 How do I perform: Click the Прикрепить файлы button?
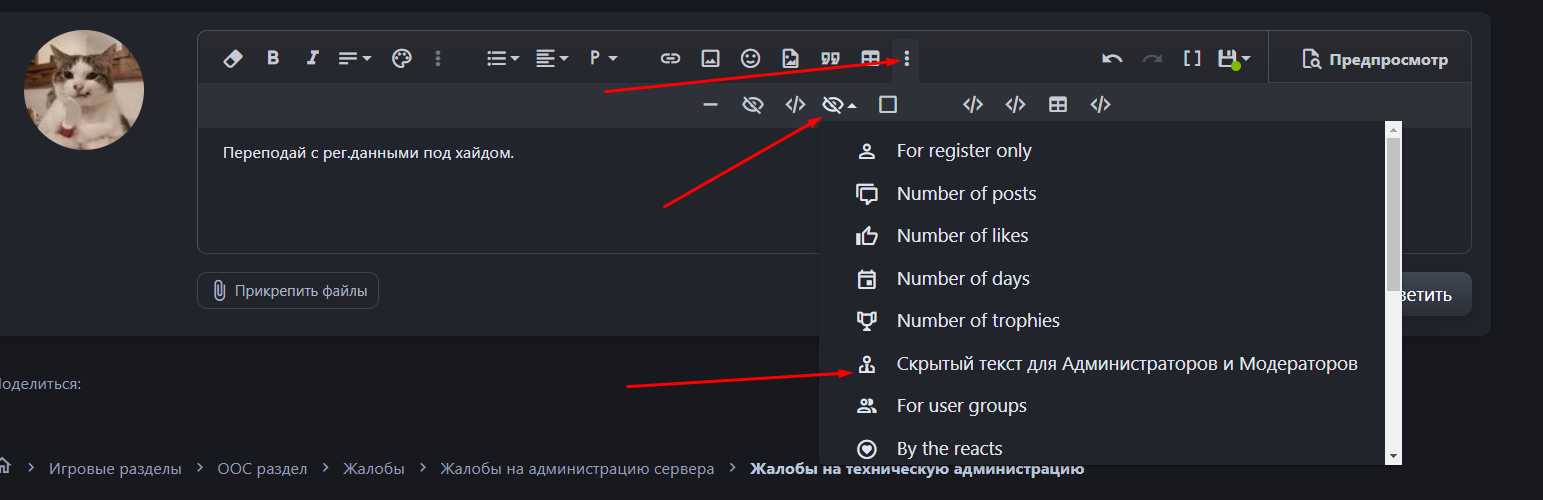pos(288,292)
